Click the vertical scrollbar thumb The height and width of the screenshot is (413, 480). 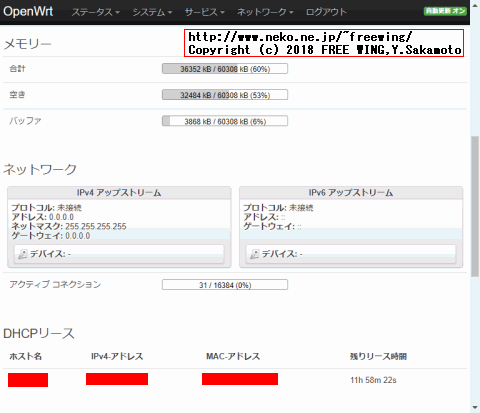pos(475,206)
